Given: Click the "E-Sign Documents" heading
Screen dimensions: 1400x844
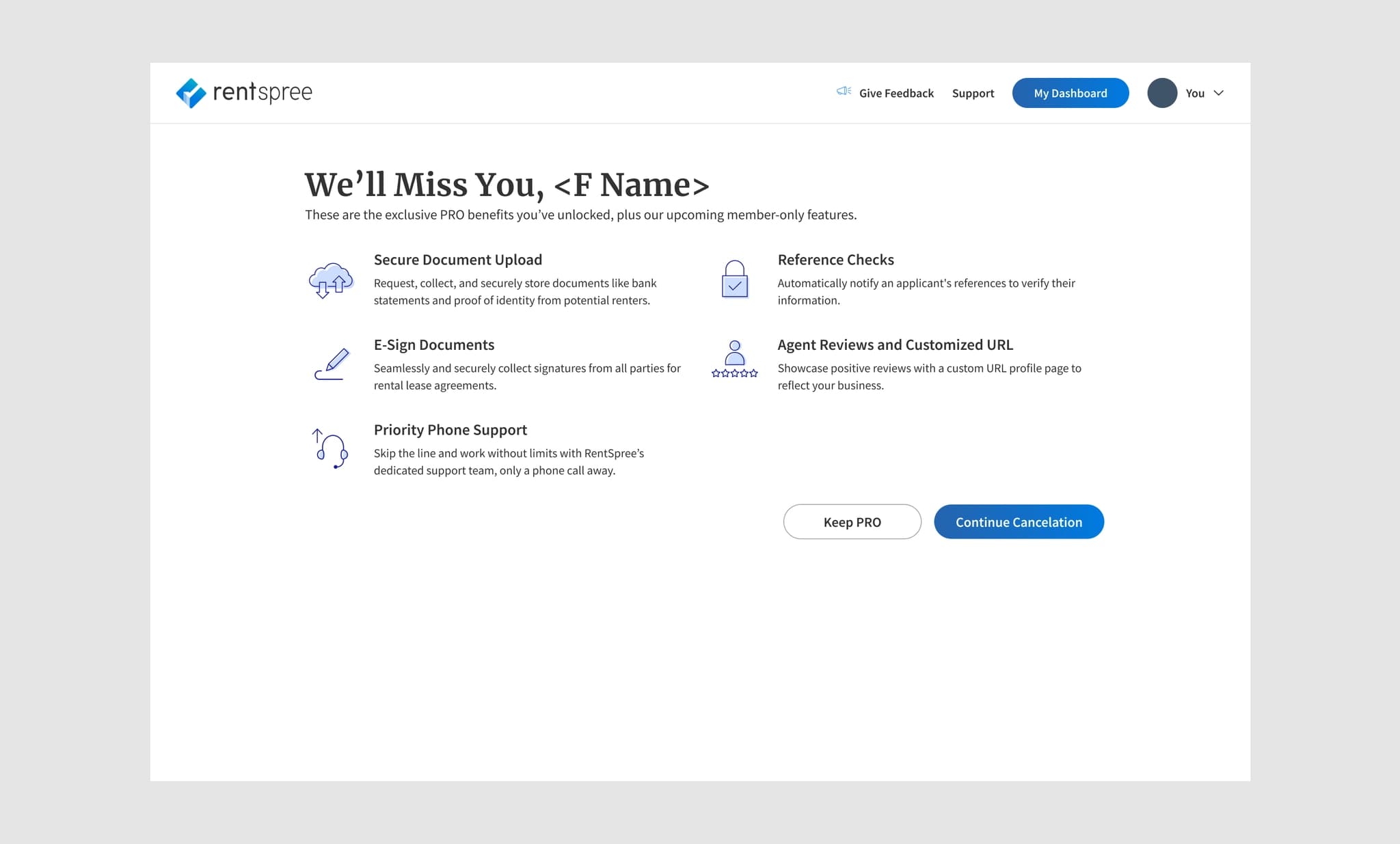Looking at the screenshot, I should point(434,345).
